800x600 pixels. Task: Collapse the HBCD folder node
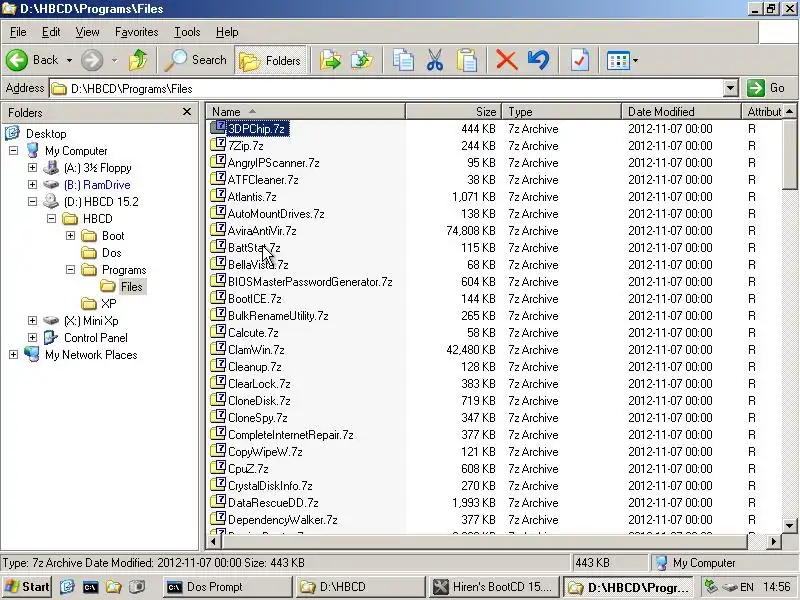[51, 218]
